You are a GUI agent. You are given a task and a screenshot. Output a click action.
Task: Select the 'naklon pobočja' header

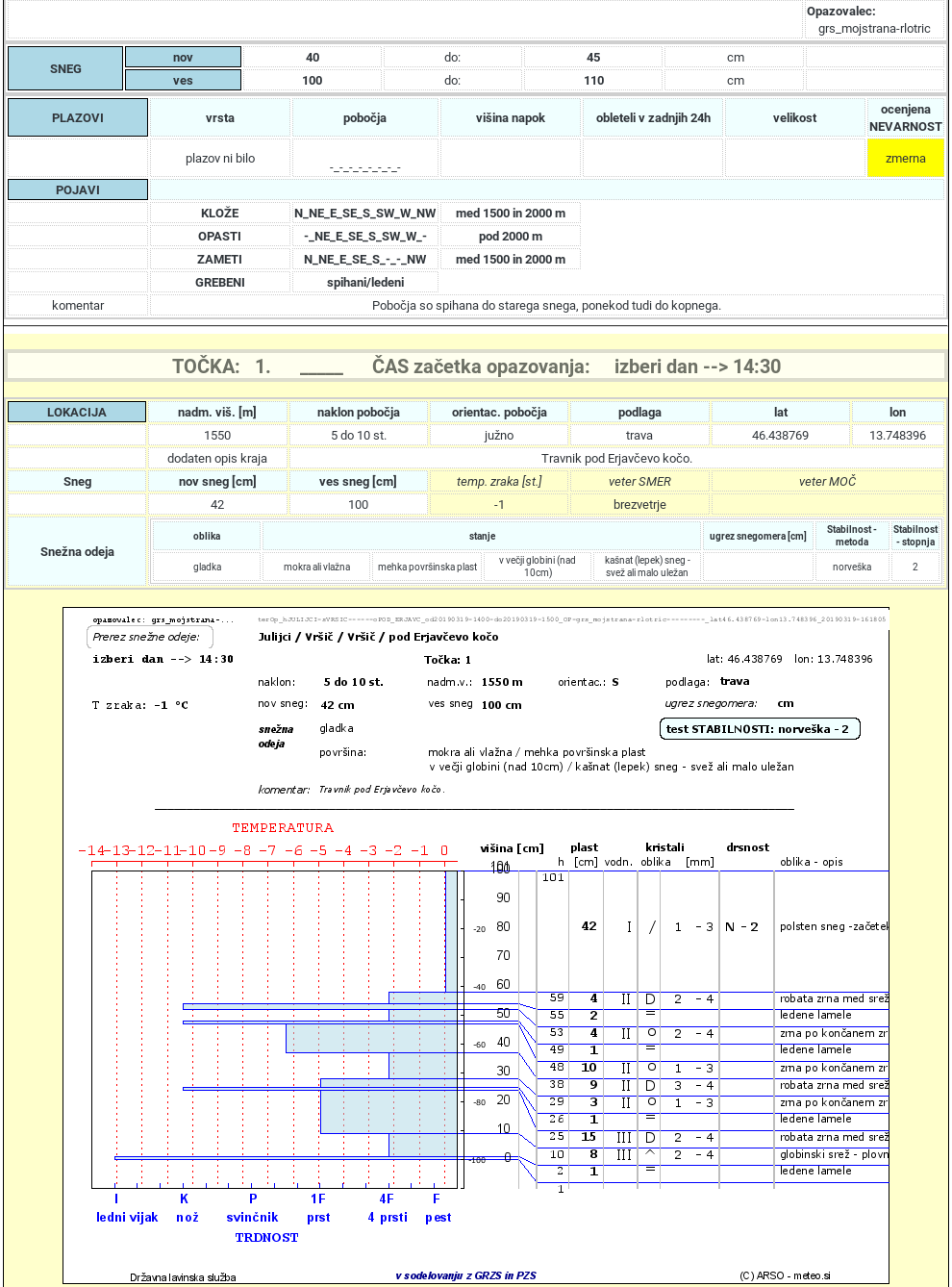pos(359,412)
